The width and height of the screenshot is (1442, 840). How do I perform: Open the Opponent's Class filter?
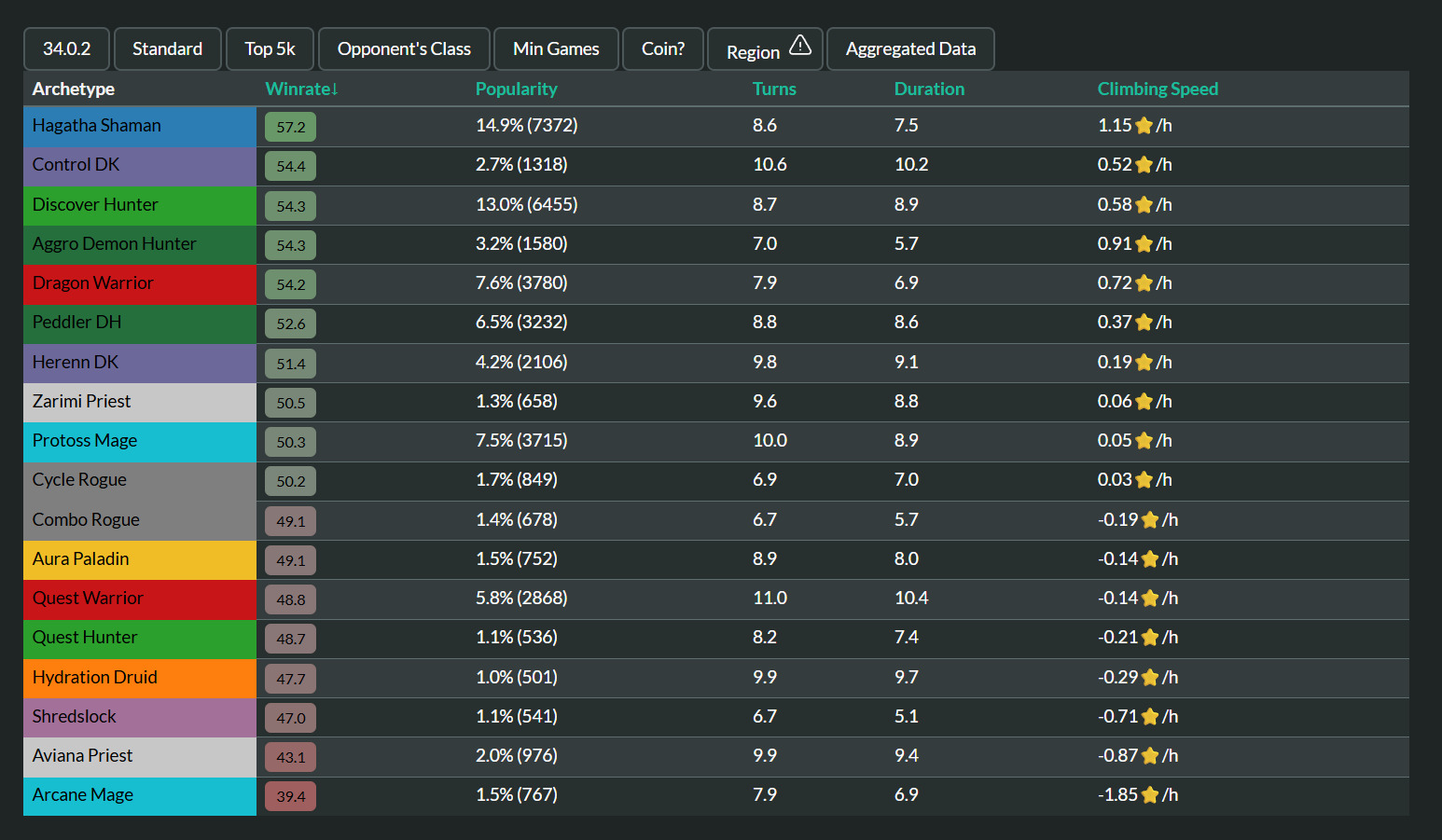click(x=404, y=48)
